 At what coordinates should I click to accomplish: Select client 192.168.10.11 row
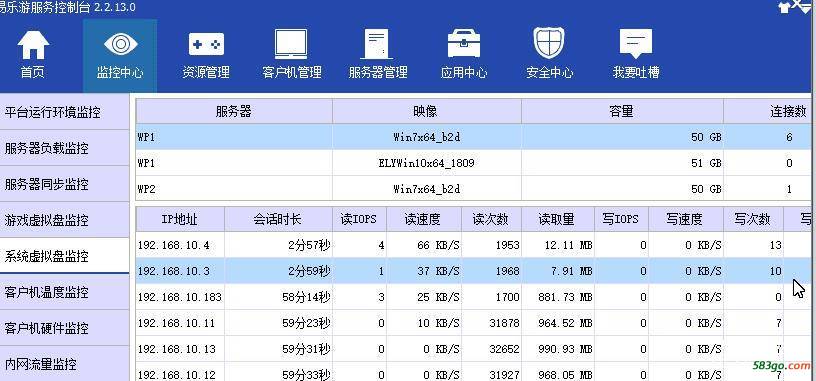[474, 323]
